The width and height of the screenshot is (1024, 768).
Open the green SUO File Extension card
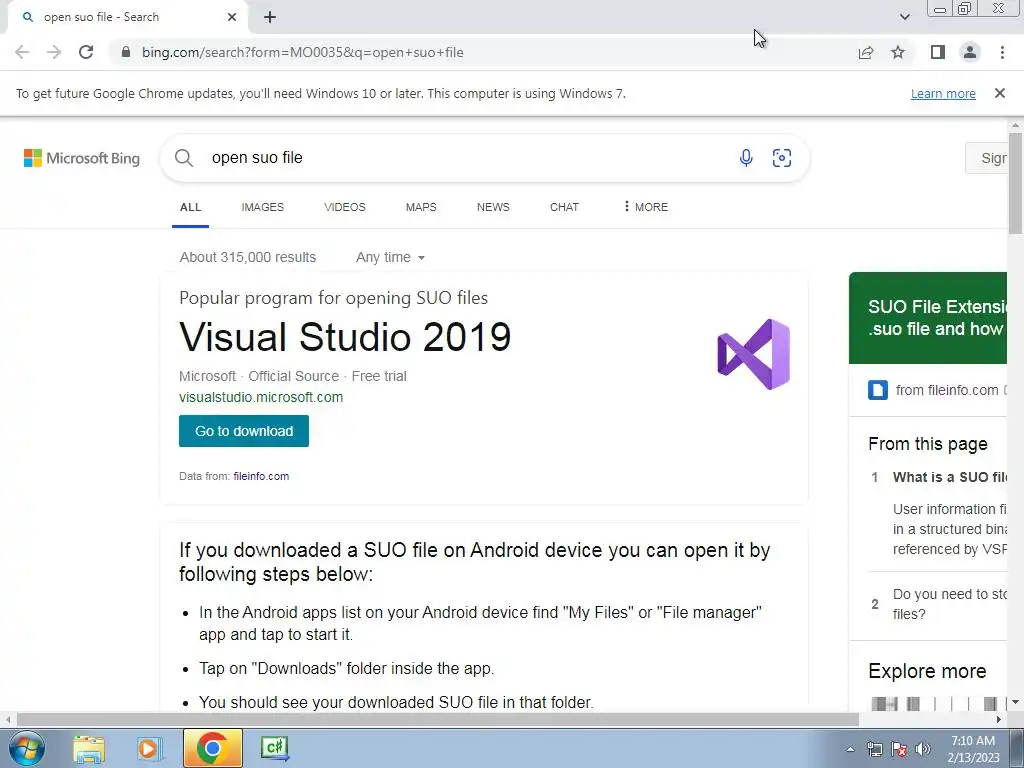point(928,318)
